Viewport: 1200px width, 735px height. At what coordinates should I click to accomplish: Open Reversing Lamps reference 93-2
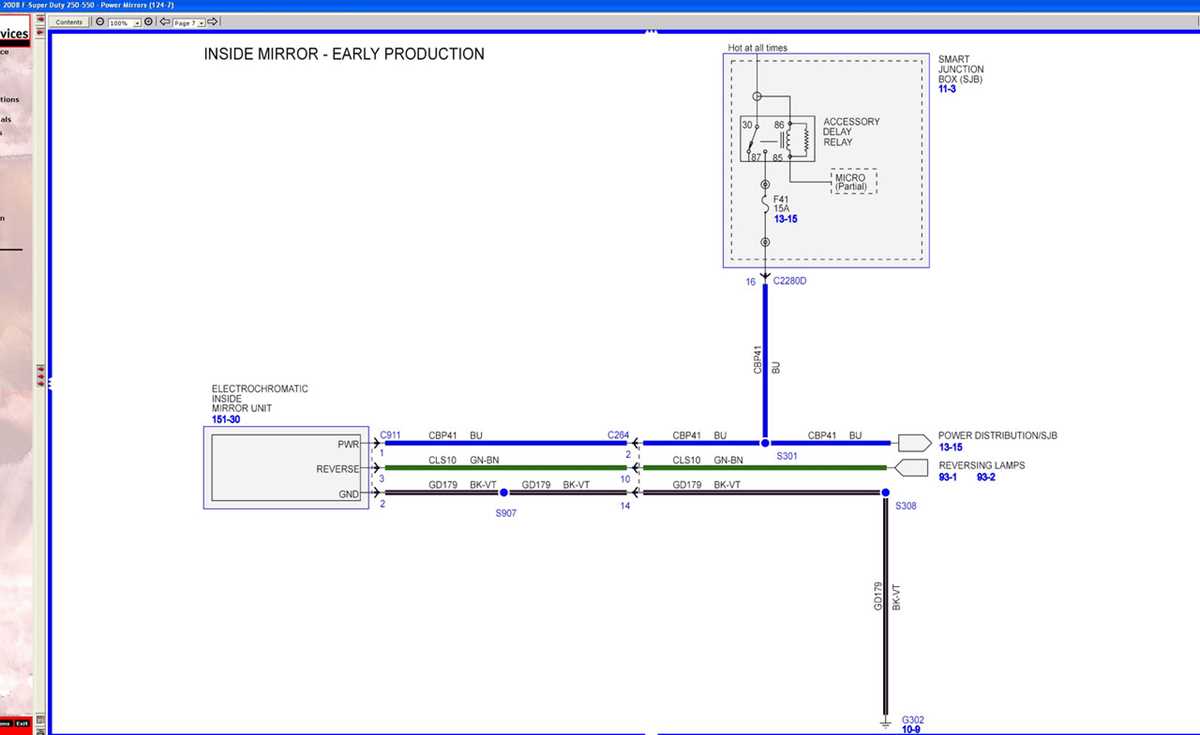[986, 477]
